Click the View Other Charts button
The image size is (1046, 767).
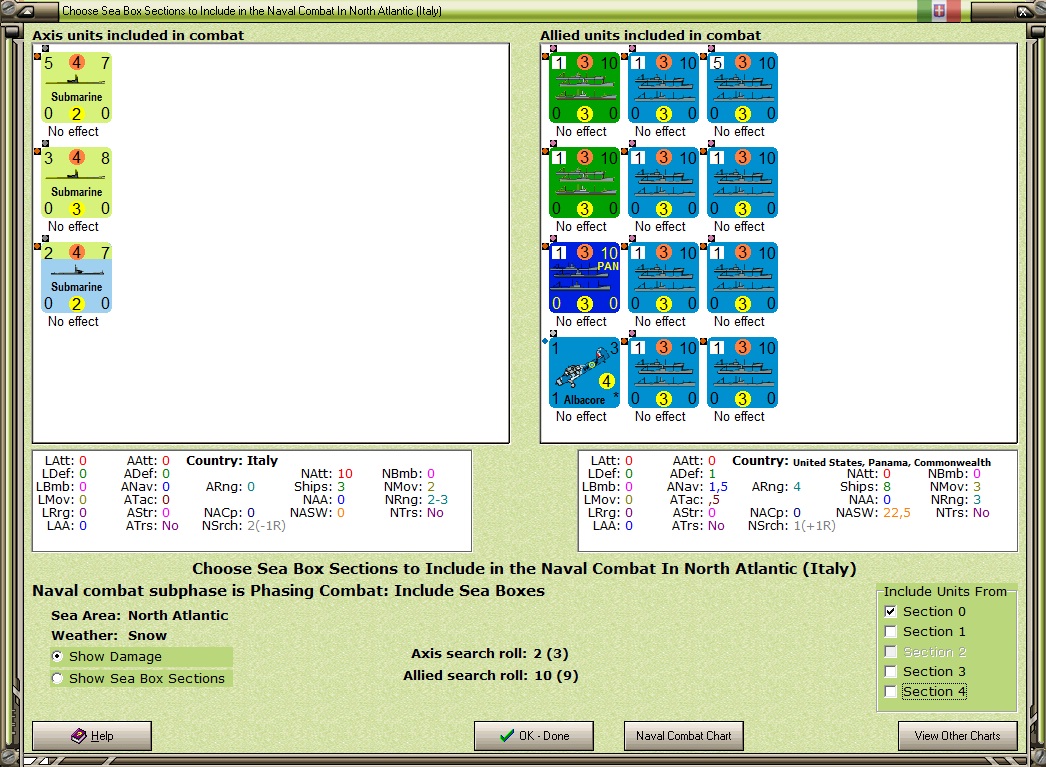tap(957, 736)
